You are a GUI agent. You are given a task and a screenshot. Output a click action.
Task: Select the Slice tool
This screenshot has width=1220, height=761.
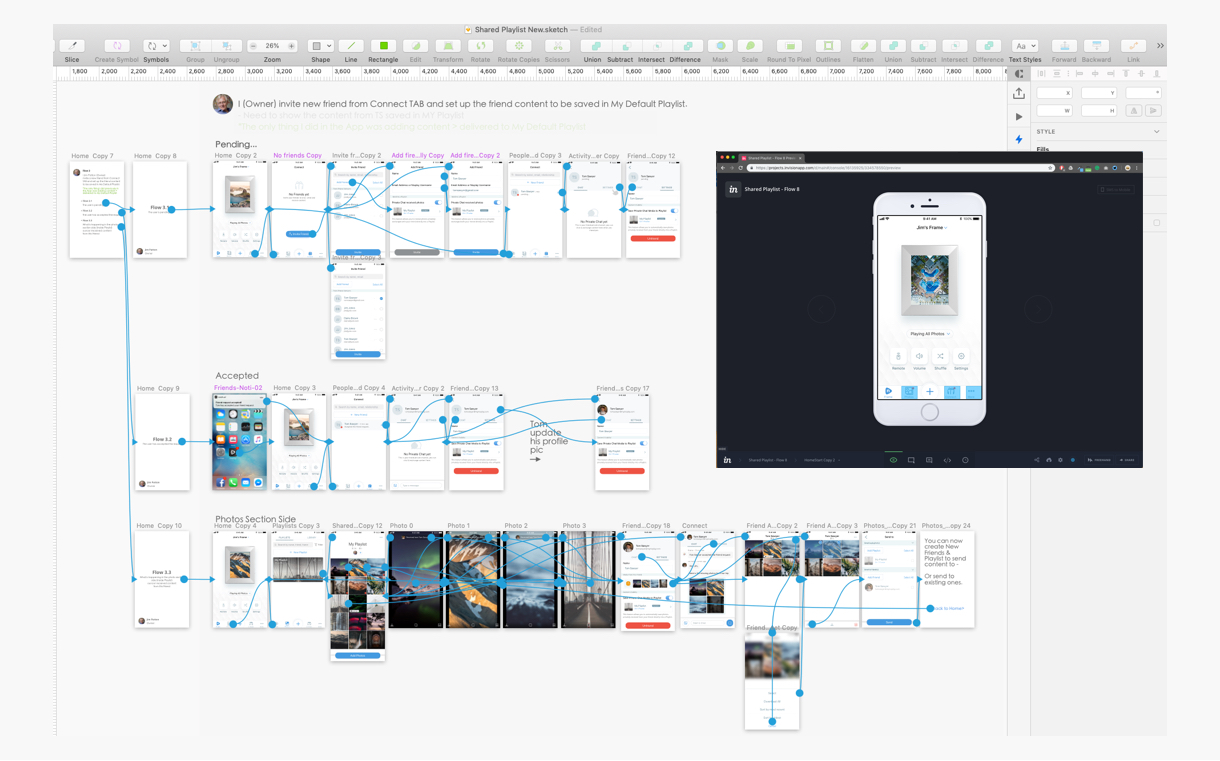[71, 46]
